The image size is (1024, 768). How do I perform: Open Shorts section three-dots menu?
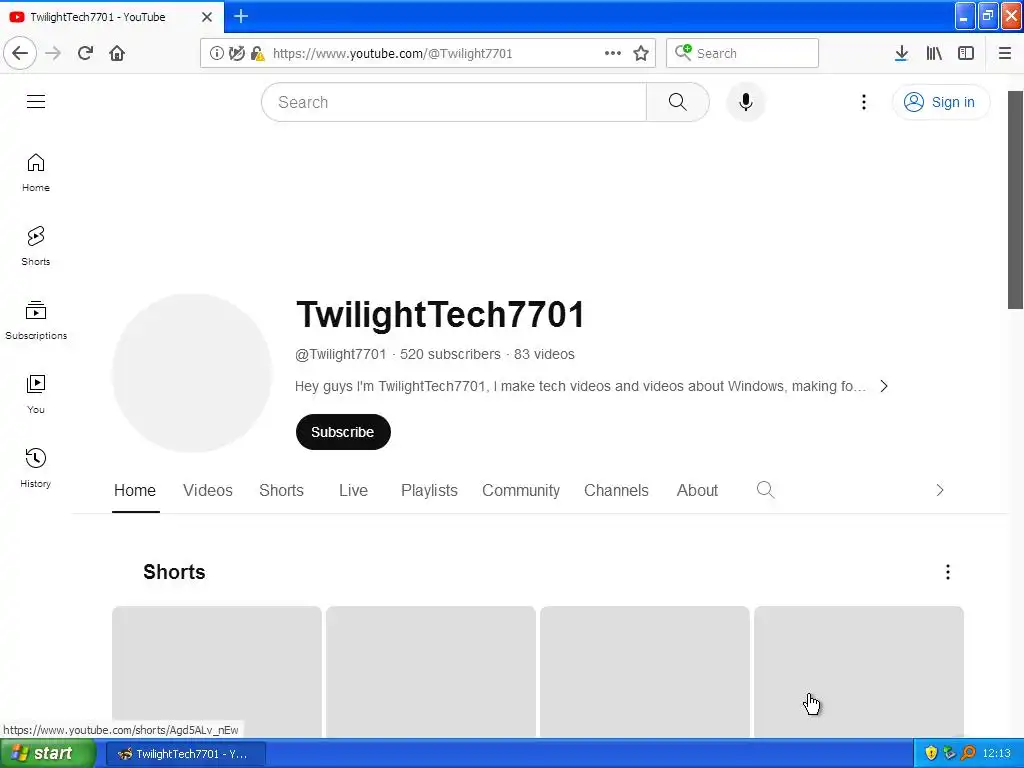(x=948, y=572)
